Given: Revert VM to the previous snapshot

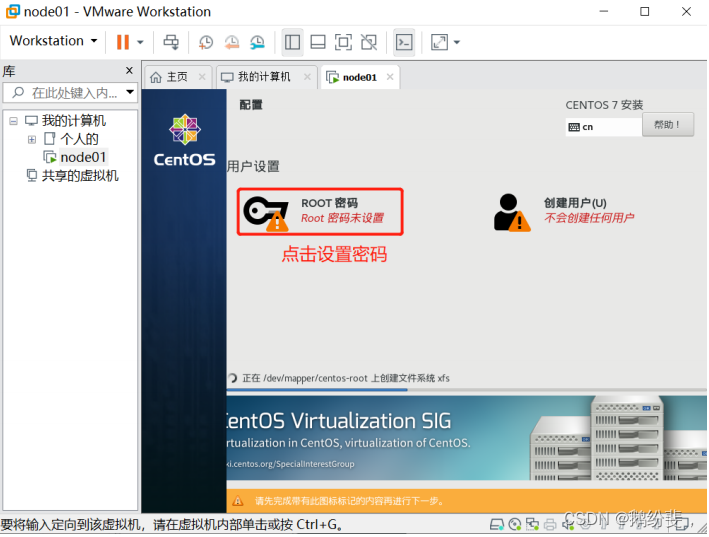Looking at the screenshot, I should point(232,42).
